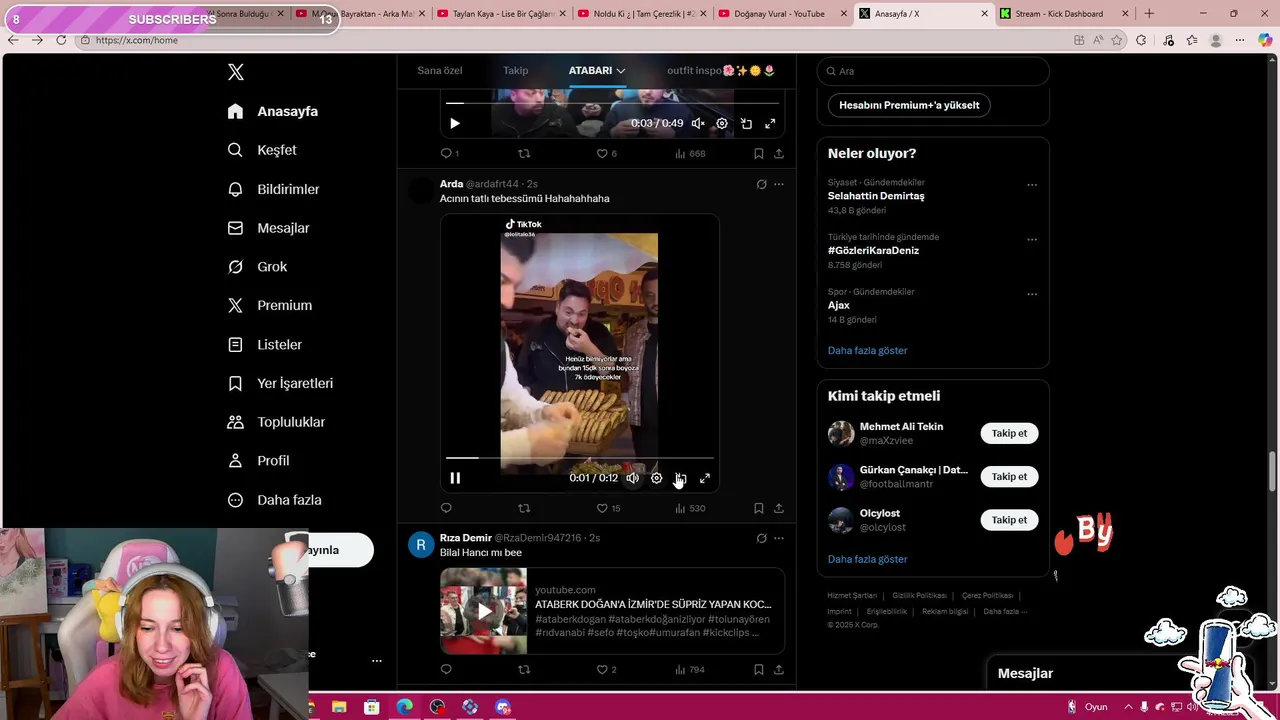Reload the page in browser toolbar
Screen dimensions: 1280x720
click(61, 40)
